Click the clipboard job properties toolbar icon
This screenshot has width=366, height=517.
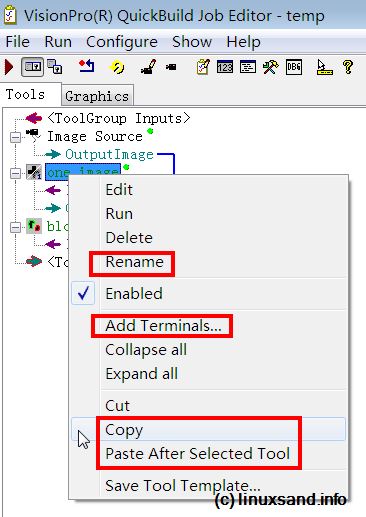tap(203, 67)
